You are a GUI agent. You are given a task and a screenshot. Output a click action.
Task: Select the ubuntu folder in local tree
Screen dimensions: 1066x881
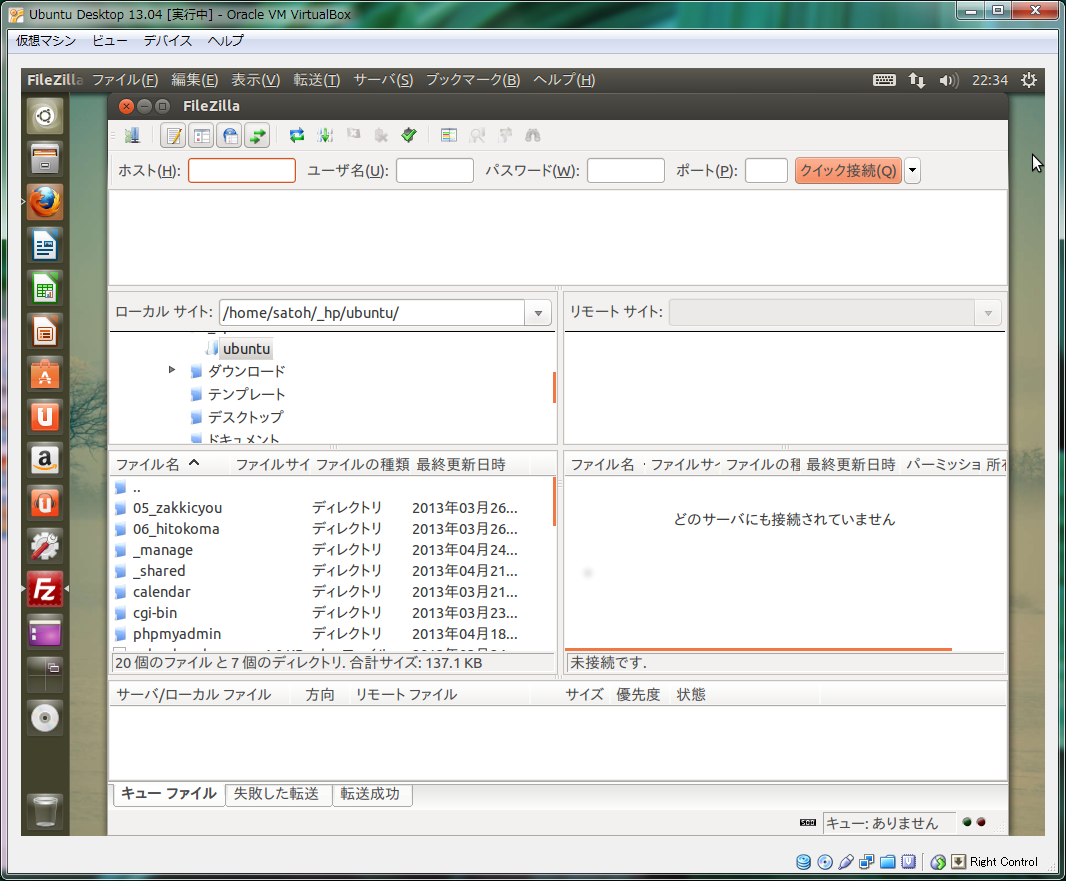[246, 349]
